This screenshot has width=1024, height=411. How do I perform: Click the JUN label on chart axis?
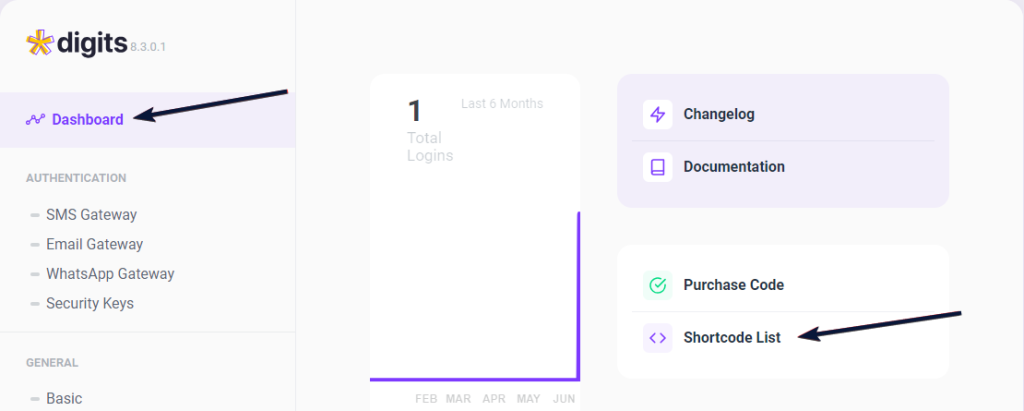point(563,399)
